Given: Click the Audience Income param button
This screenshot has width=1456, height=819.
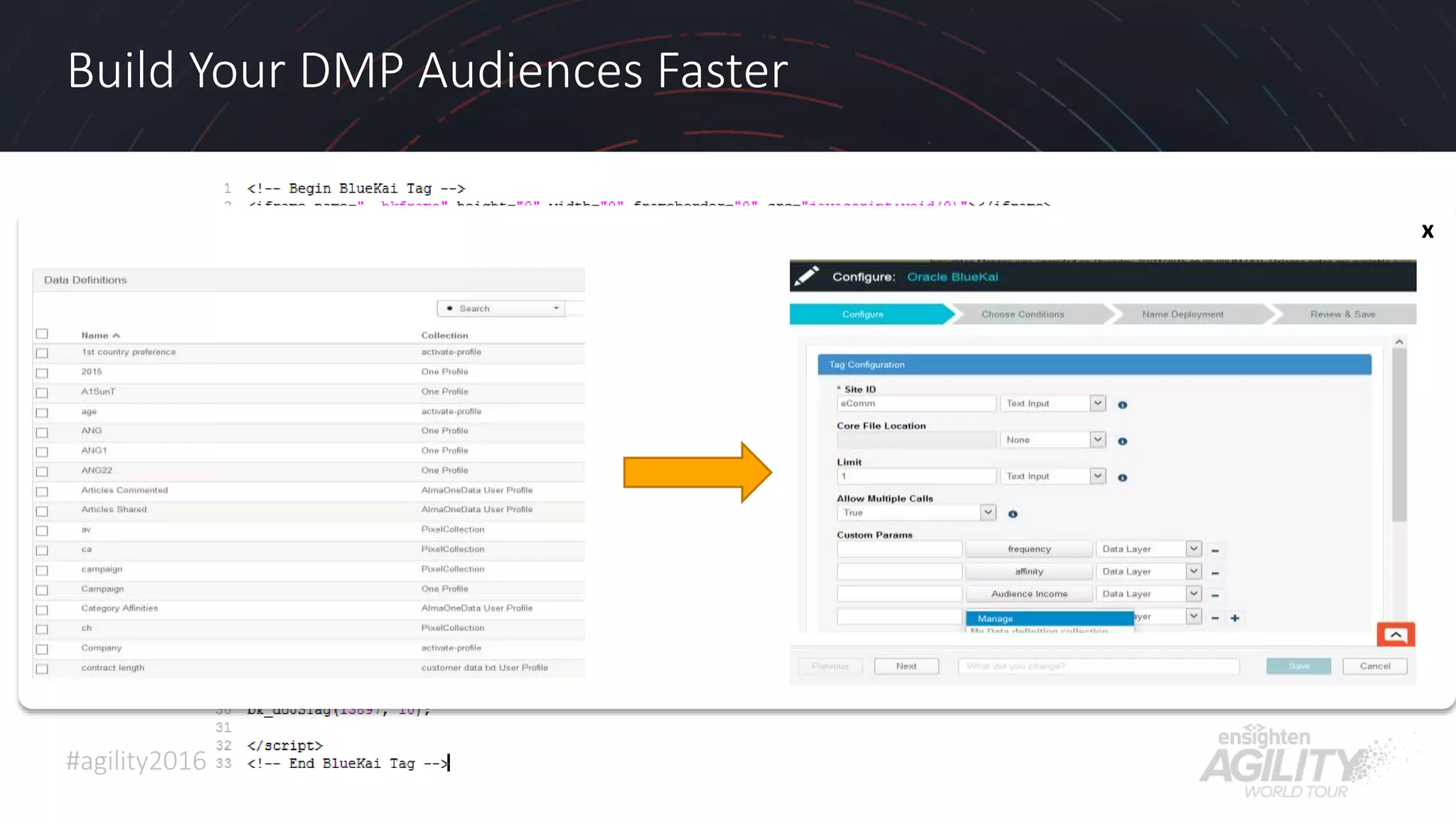Looking at the screenshot, I should click(1029, 594).
